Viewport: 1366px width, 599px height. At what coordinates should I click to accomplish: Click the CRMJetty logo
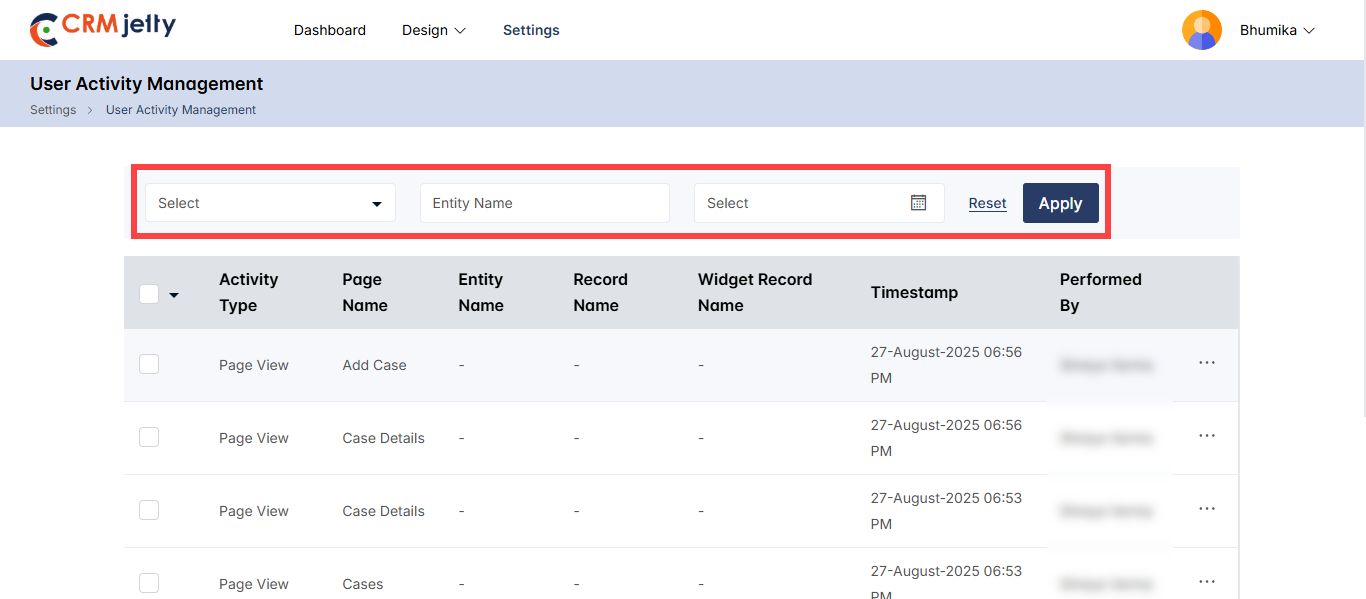click(x=103, y=29)
